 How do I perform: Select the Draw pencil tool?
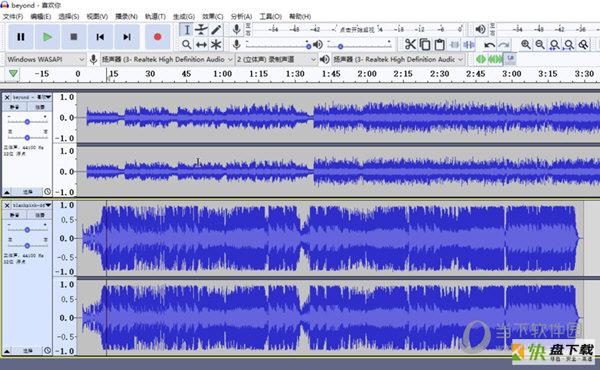(216, 29)
